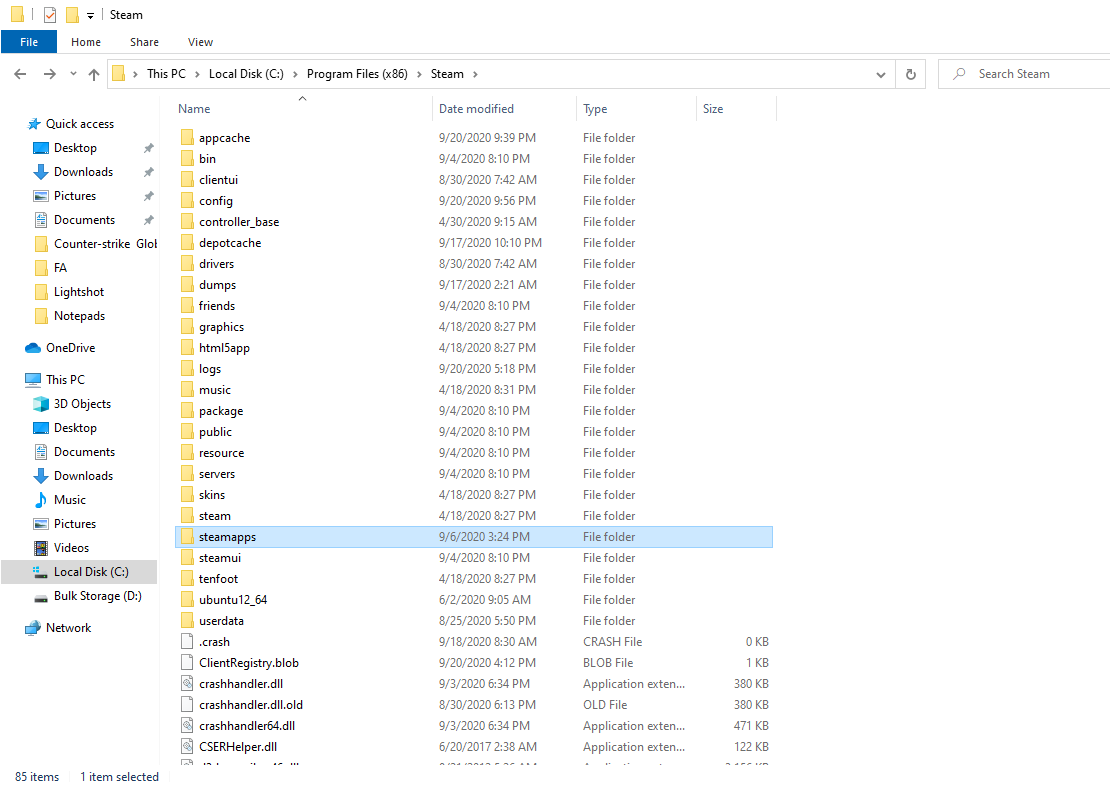Select the steamapps folder icon
The width and height of the screenshot is (1110, 789).
pos(187,536)
